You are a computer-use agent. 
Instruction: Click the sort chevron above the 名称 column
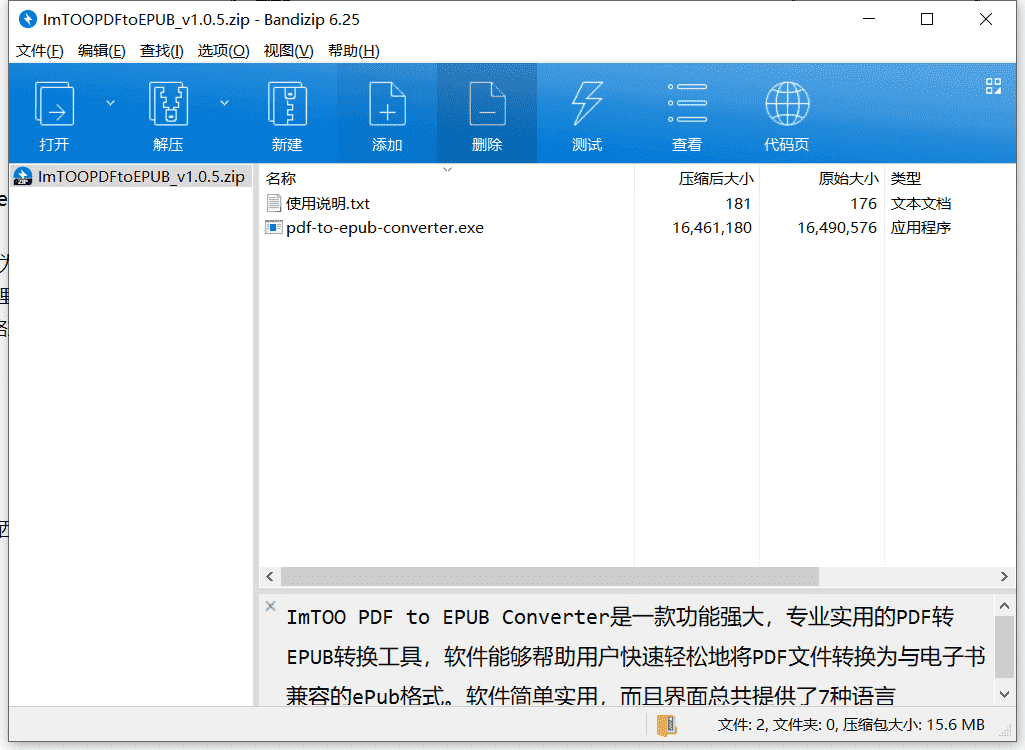[x=447, y=169]
